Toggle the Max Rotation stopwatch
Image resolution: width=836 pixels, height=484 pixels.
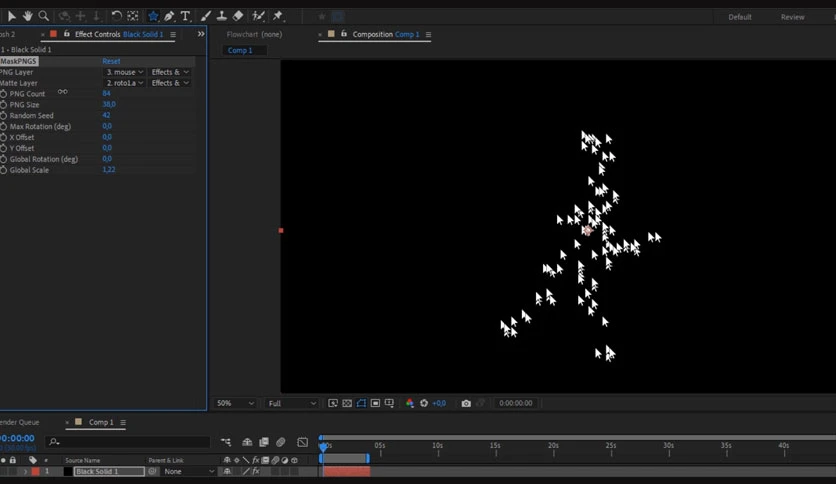coord(4,126)
